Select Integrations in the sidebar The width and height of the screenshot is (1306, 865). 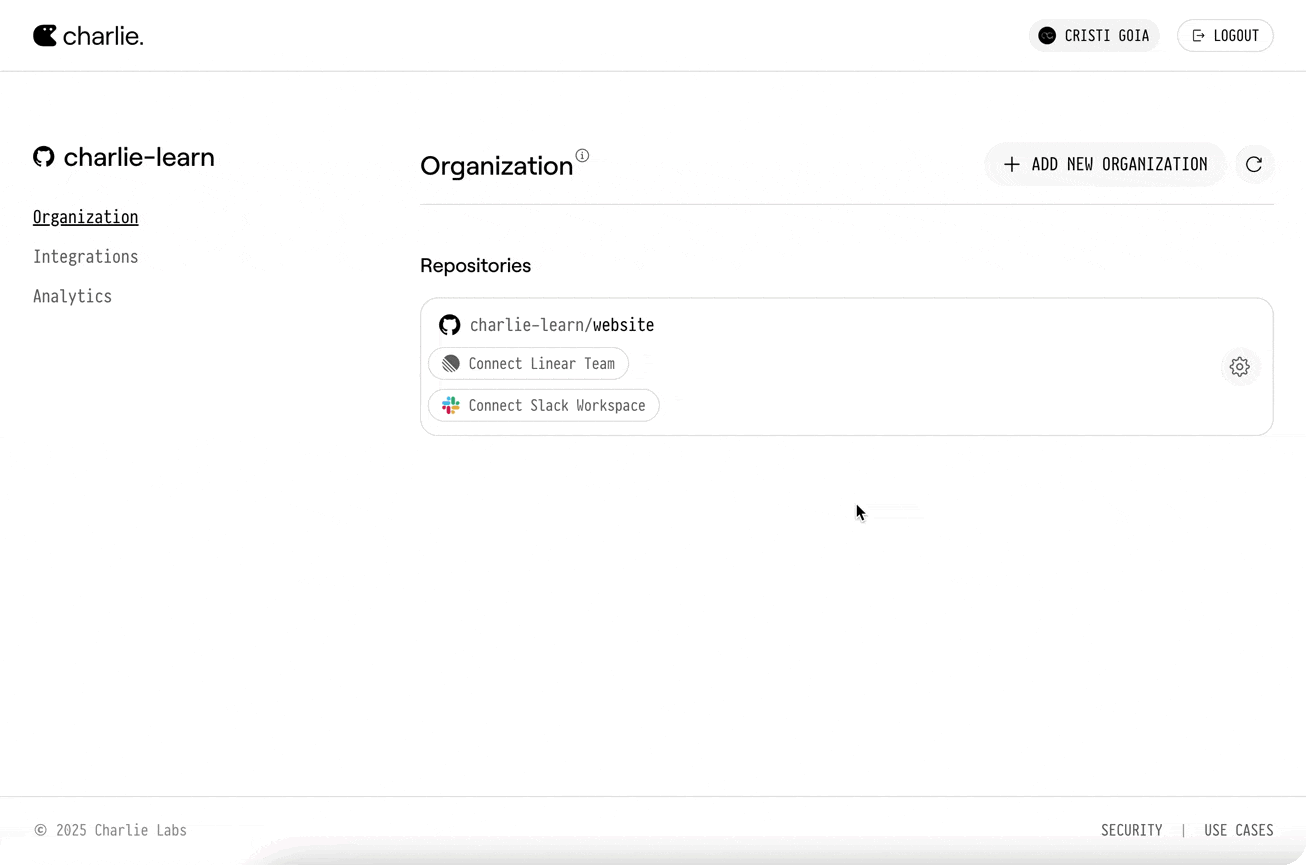click(x=85, y=256)
